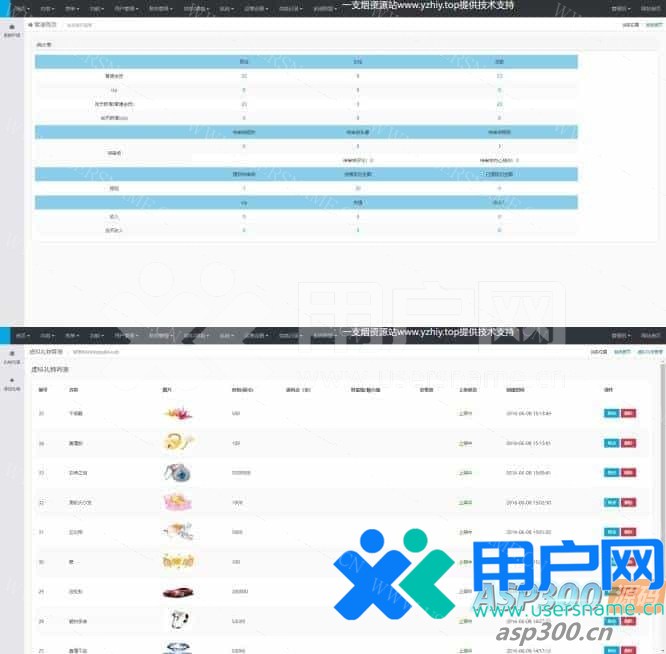Open the red car gift image in row 29
This screenshot has height=654, width=666.
click(177, 591)
